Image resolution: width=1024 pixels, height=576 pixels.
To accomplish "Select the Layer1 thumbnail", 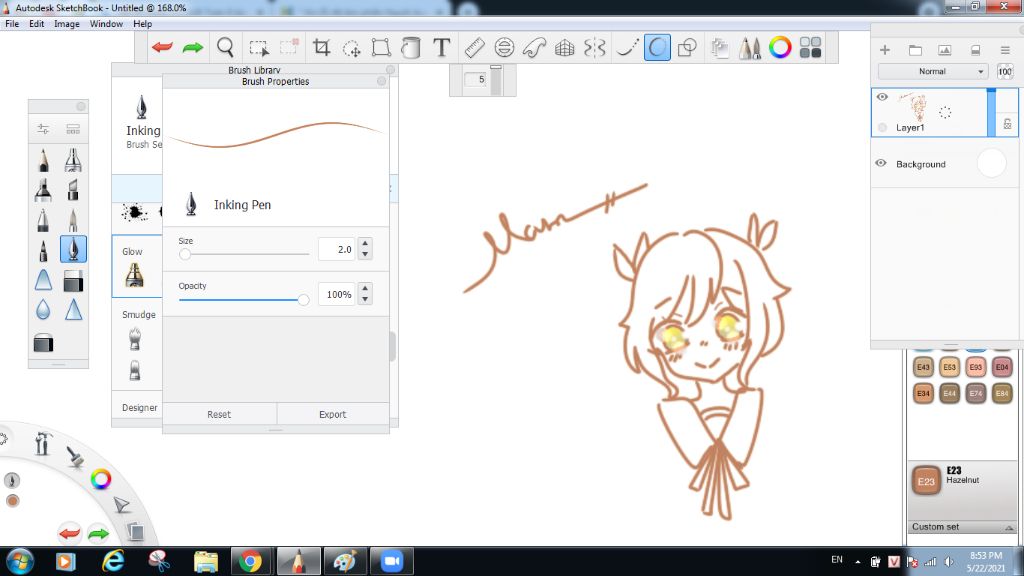I will [913, 106].
